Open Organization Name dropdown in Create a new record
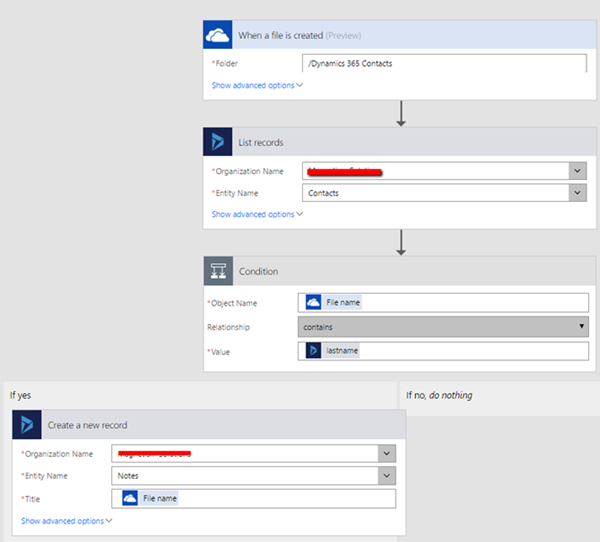The width and height of the screenshot is (600, 542). (387, 453)
